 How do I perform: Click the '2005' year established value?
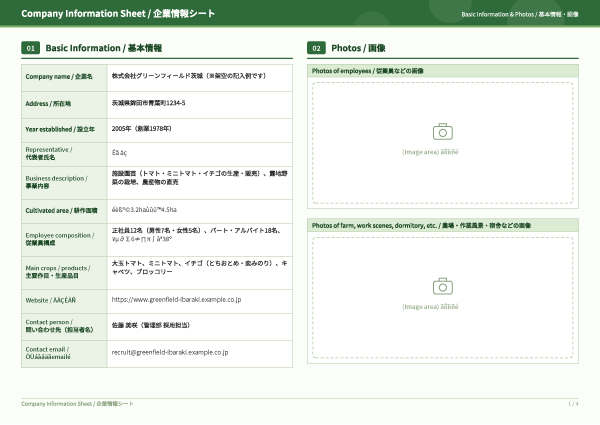point(142,129)
